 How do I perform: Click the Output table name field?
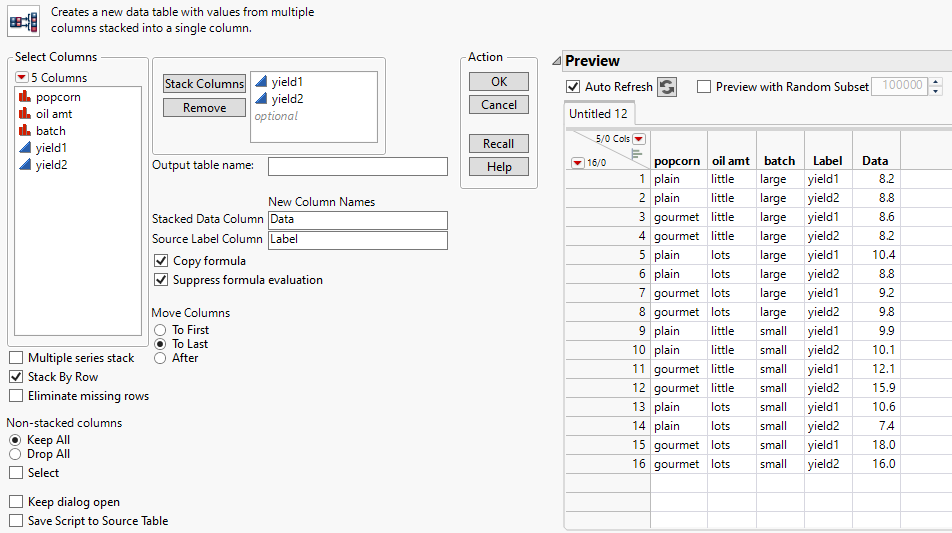(357, 166)
